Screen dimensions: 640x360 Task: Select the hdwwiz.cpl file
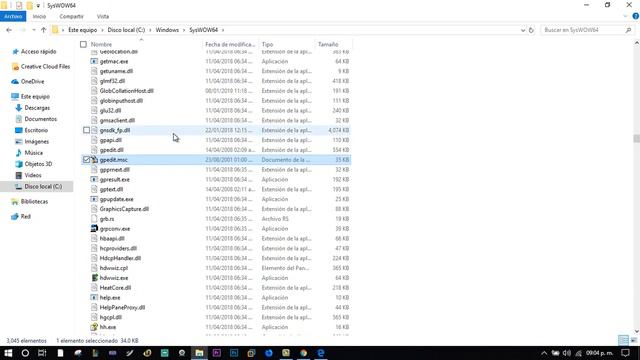tap(114, 268)
